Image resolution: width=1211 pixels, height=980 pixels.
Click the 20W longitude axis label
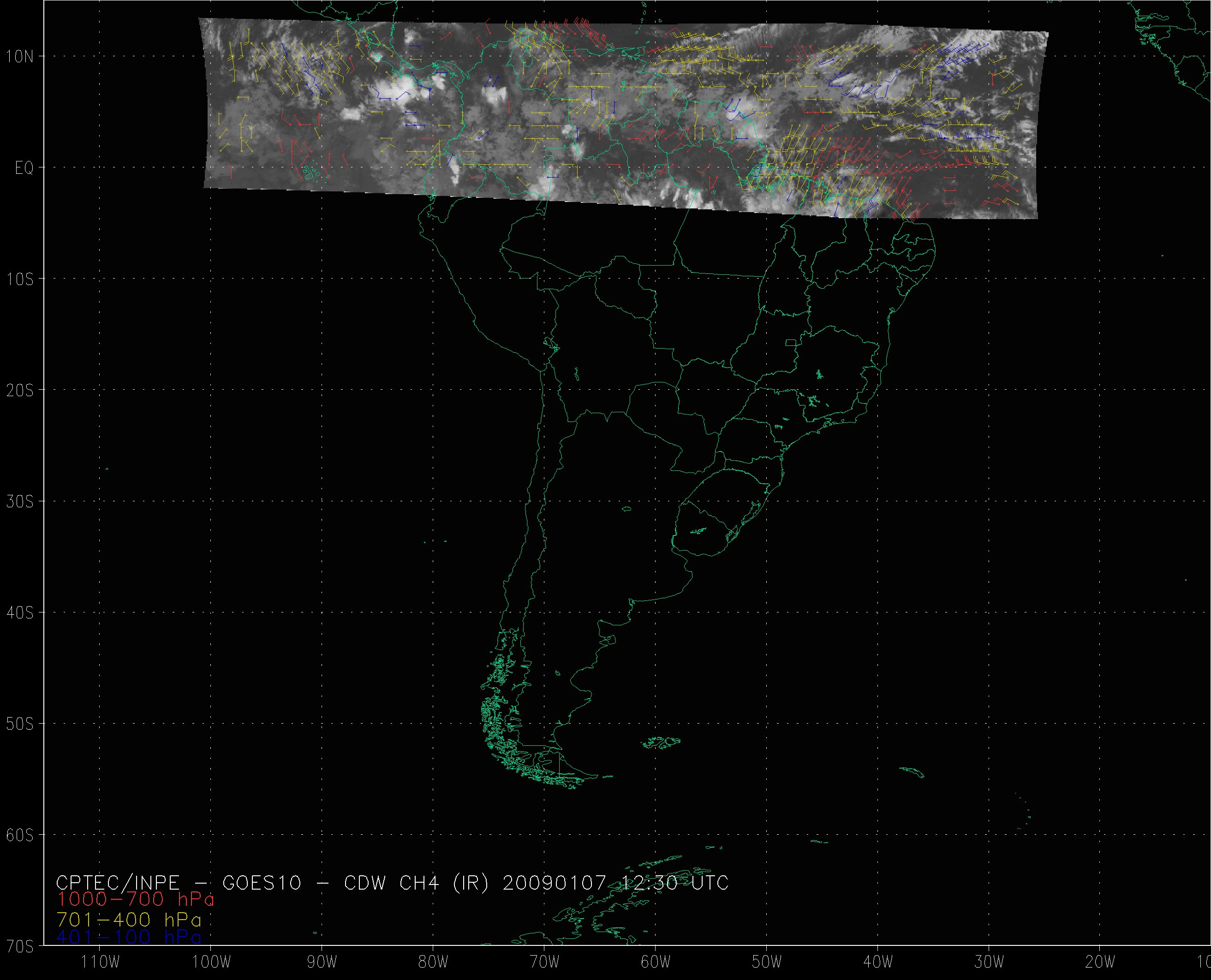click(x=1100, y=962)
